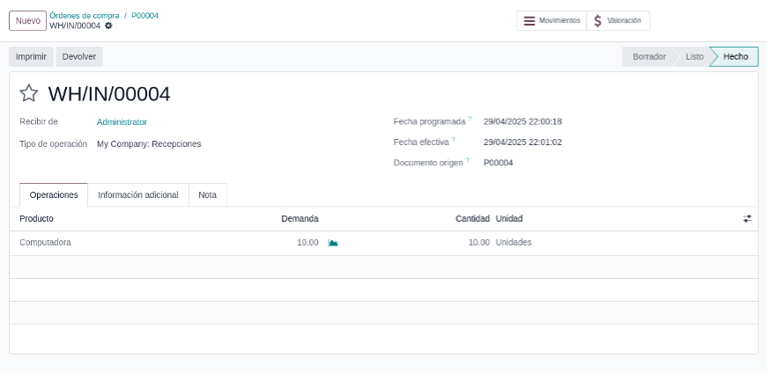Click the Imprimir button

point(31,57)
